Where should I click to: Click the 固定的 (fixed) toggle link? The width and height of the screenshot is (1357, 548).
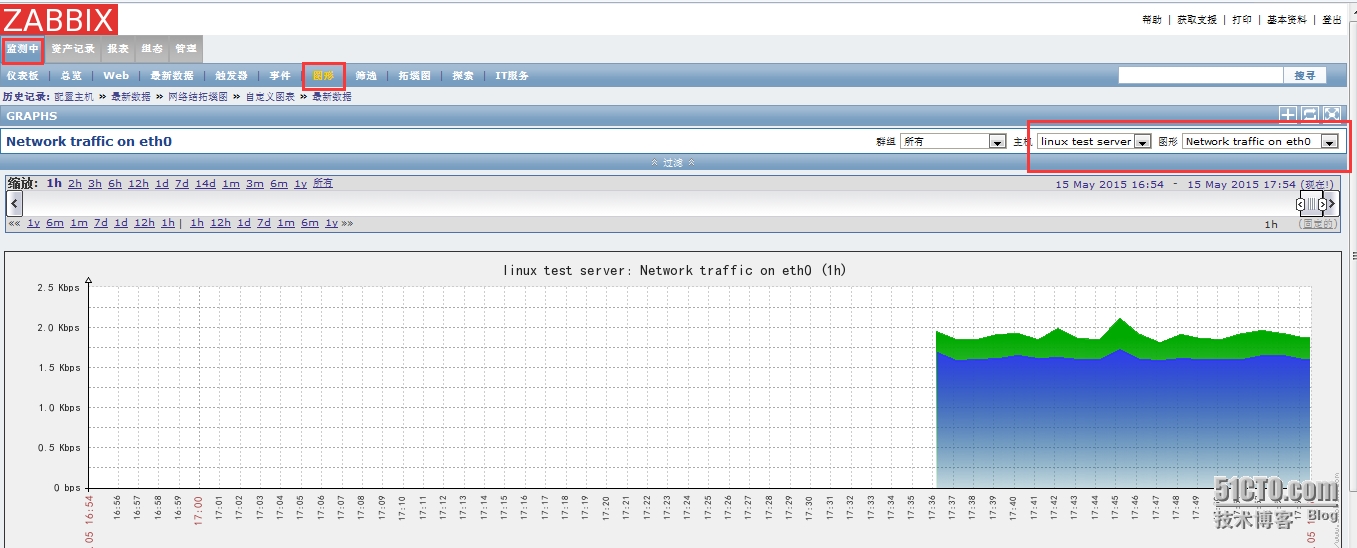tap(1317, 224)
